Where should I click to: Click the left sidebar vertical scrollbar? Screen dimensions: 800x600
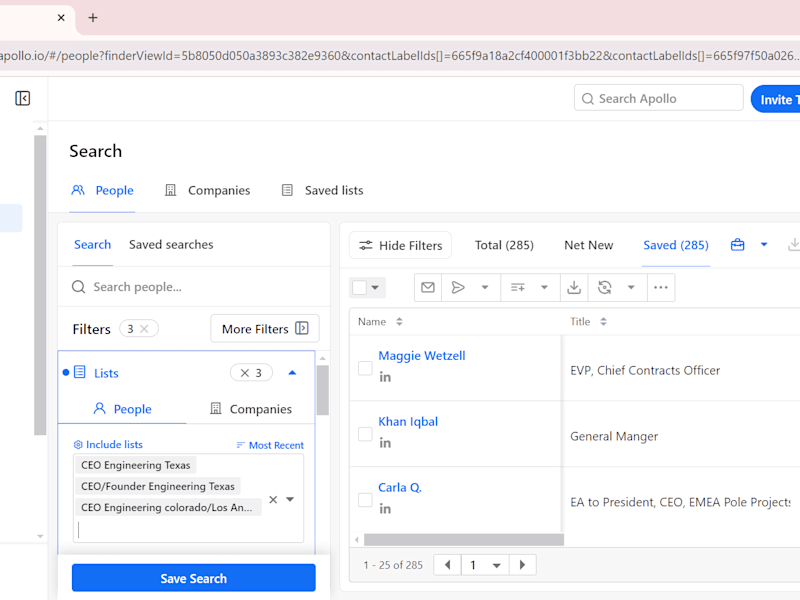coord(40,285)
